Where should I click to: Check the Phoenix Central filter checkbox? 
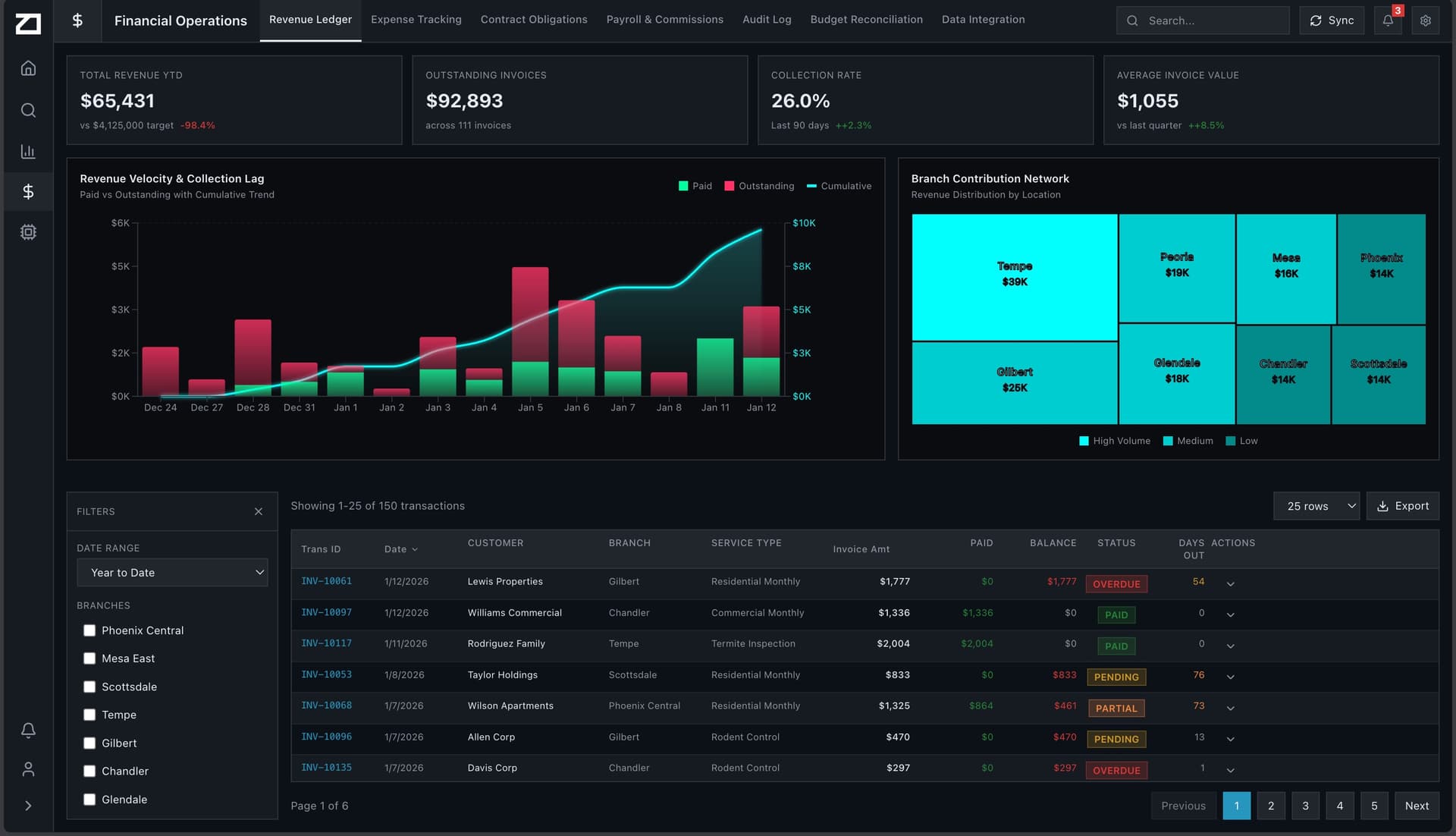(x=89, y=630)
